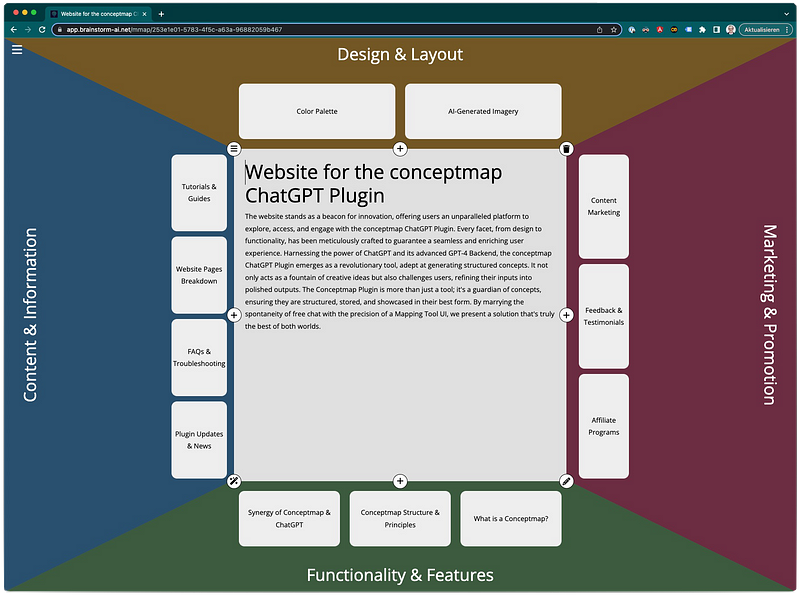Image resolution: width=800 pixels, height=595 pixels.
Task: Open the FAQs & Troubleshooting card
Action: [x=199, y=357]
